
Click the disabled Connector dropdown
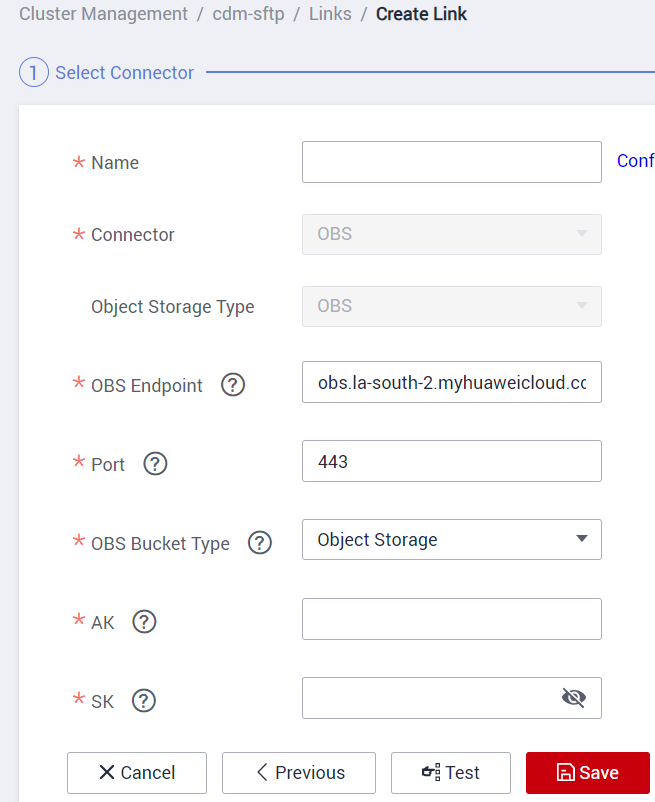point(452,234)
